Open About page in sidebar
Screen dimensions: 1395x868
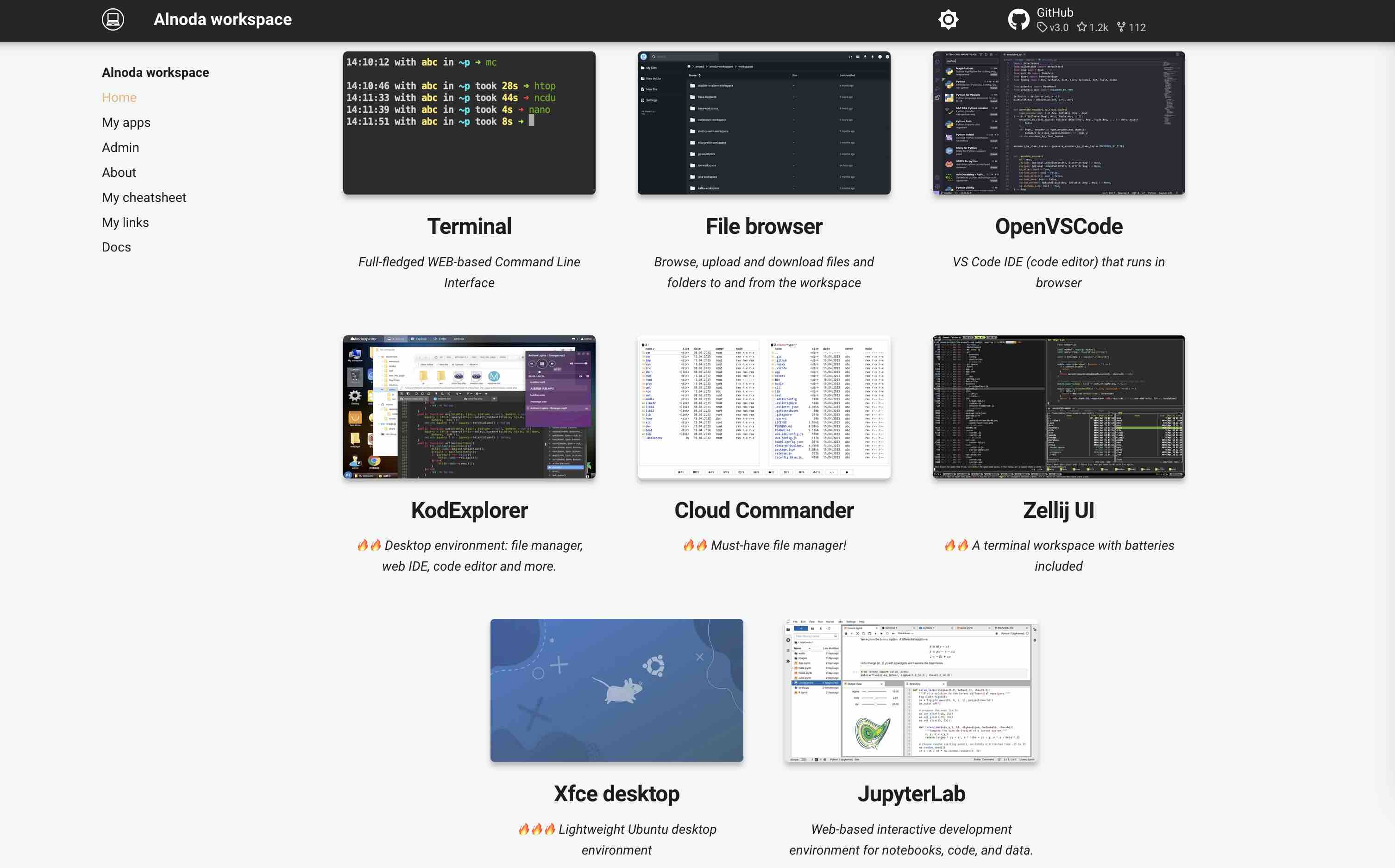119,172
